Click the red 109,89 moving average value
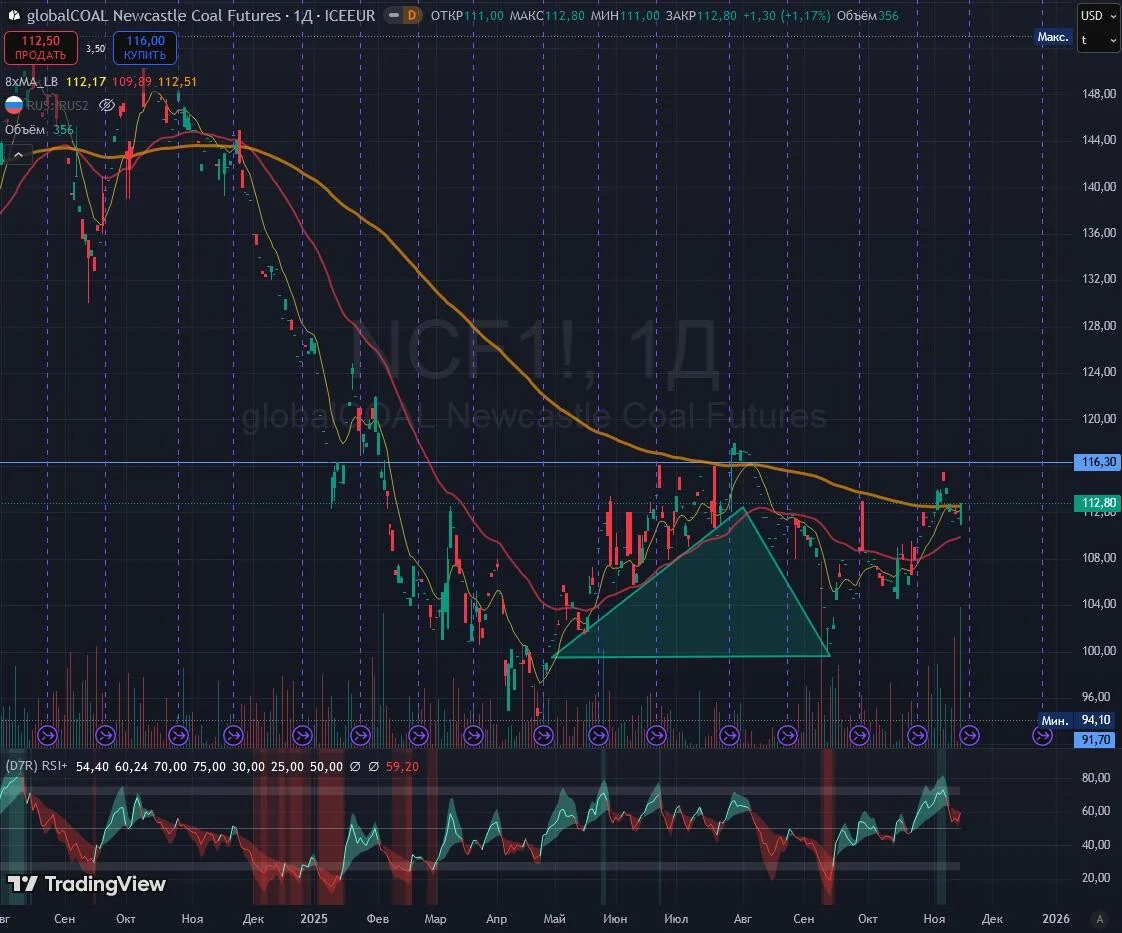The width and height of the screenshot is (1122, 933). pyautogui.click(x=132, y=82)
